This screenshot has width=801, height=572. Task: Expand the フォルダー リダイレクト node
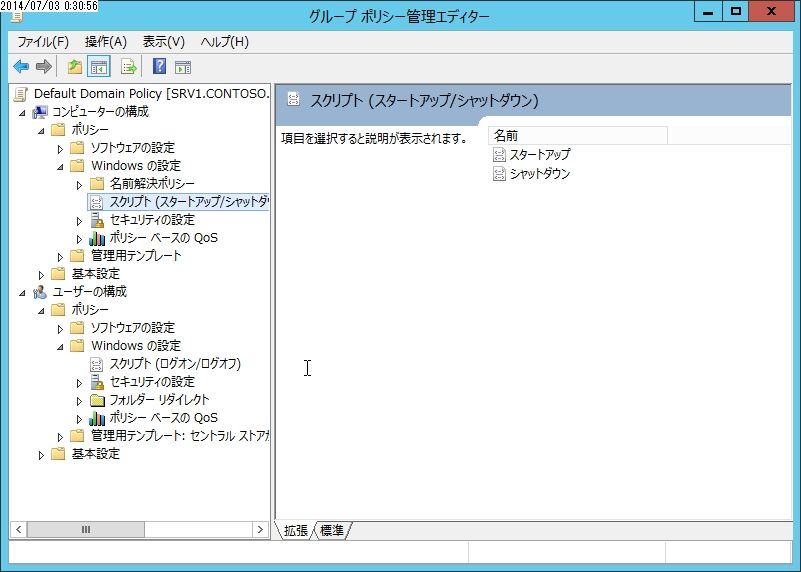pyautogui.click(x=79, y=401)
